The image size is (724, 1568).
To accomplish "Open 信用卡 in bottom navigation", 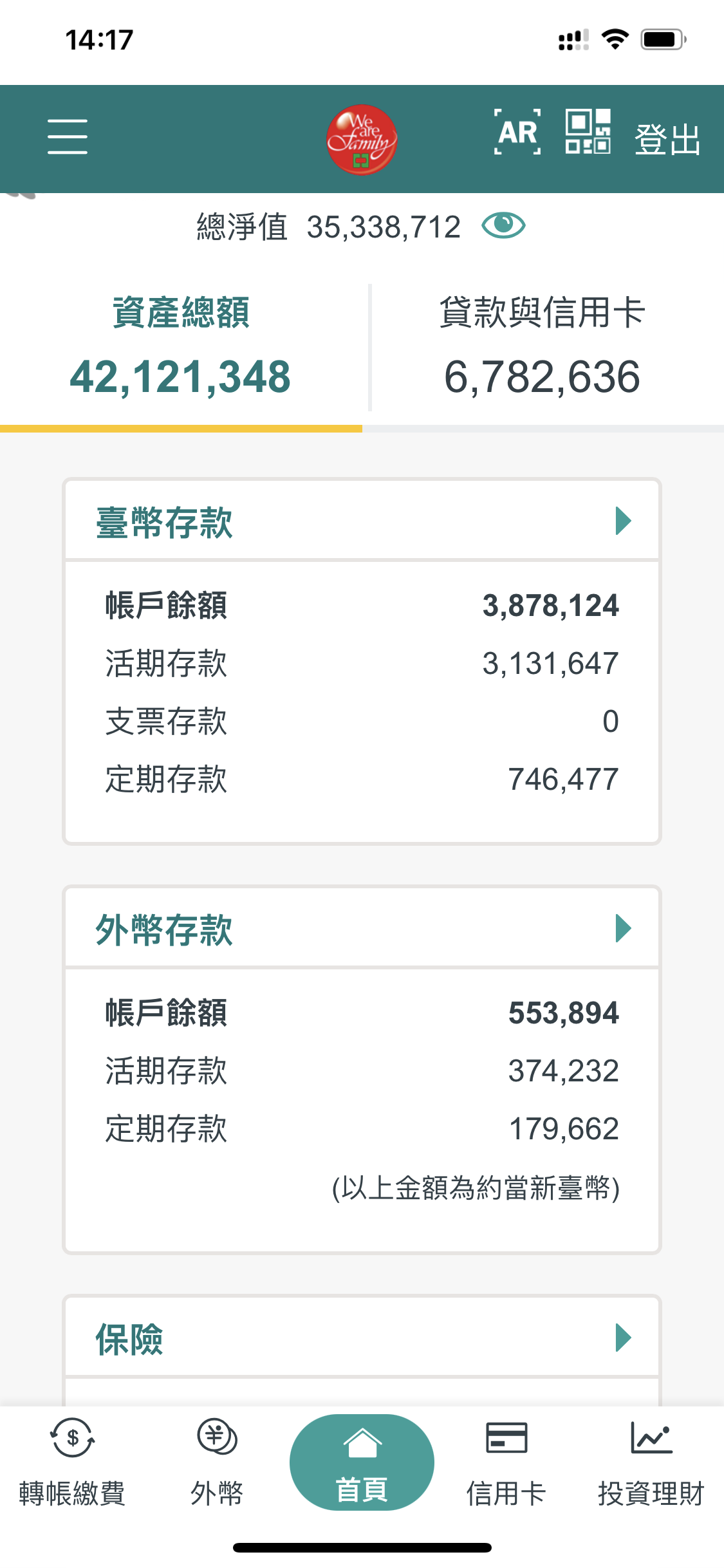I will click(x=506, y=1462).
